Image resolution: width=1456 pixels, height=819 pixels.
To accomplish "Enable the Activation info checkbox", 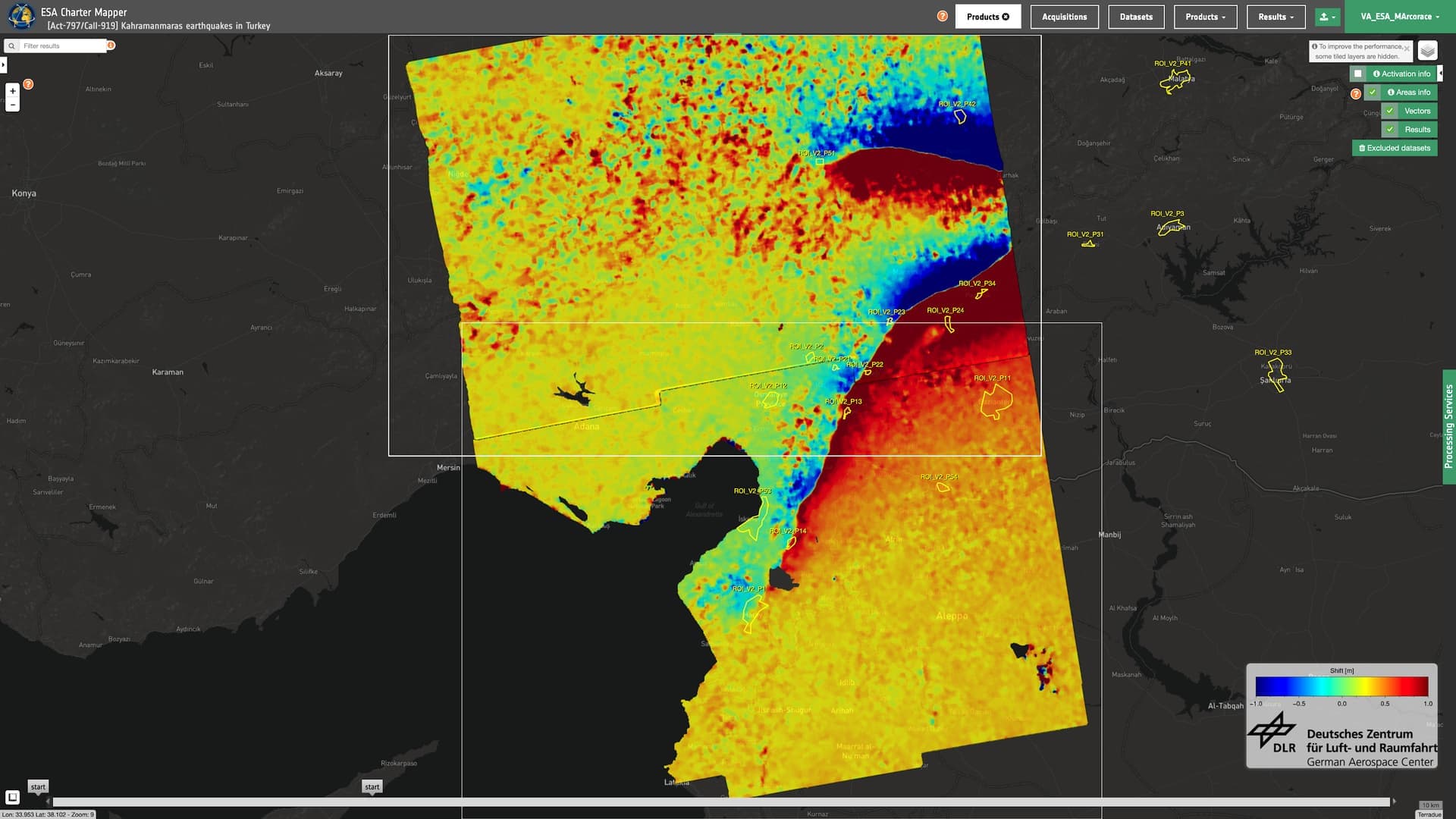I will (1358, 74).
